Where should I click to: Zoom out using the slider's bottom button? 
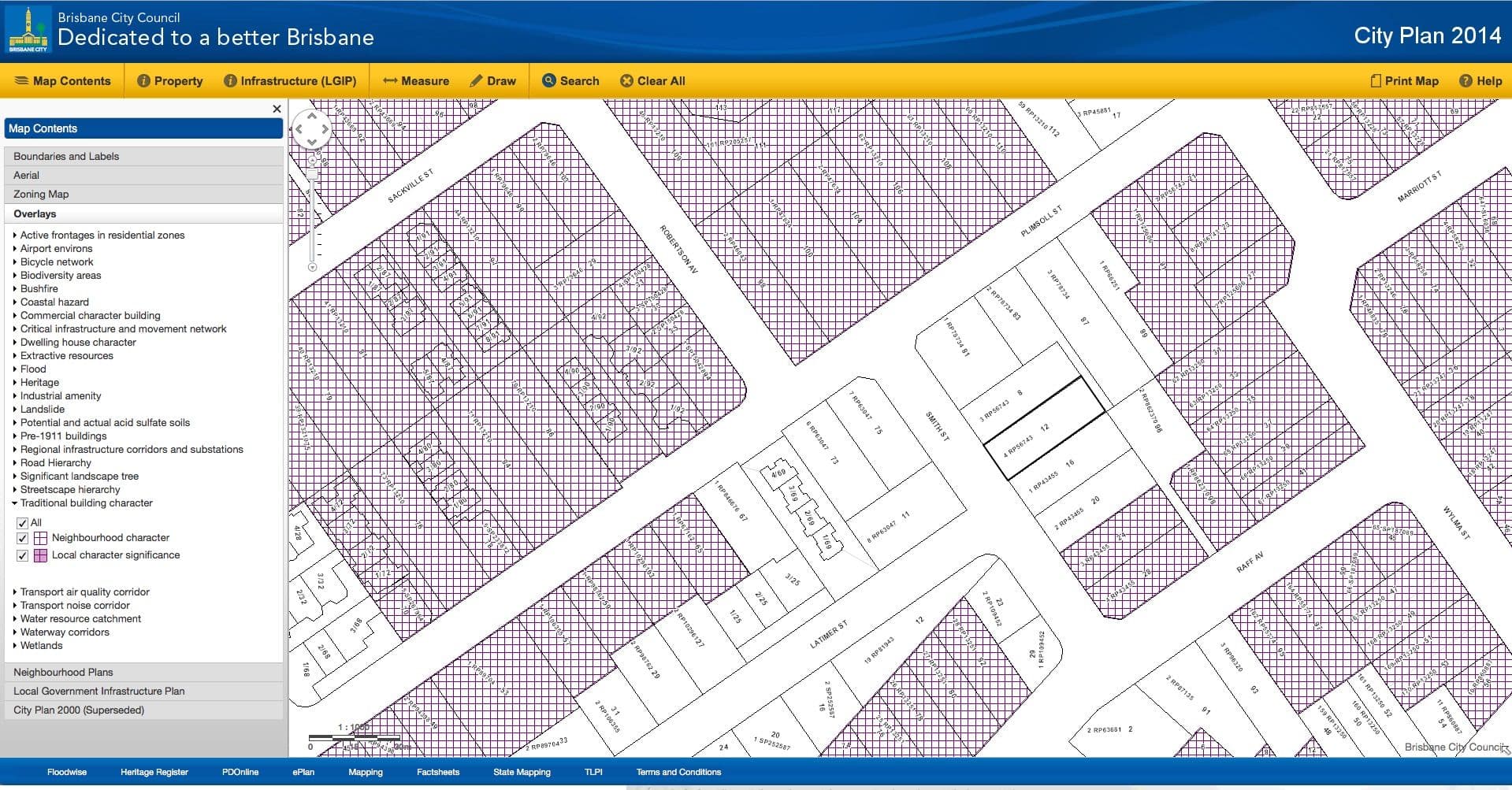pos(312,267)
